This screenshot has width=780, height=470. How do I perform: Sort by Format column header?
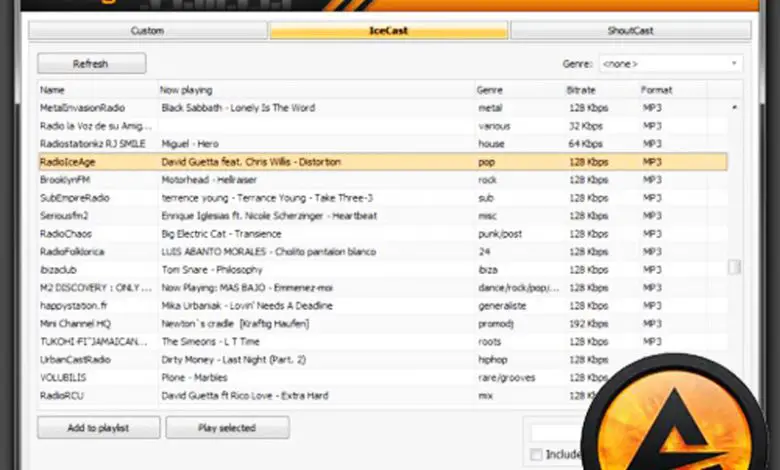point(656,90)
